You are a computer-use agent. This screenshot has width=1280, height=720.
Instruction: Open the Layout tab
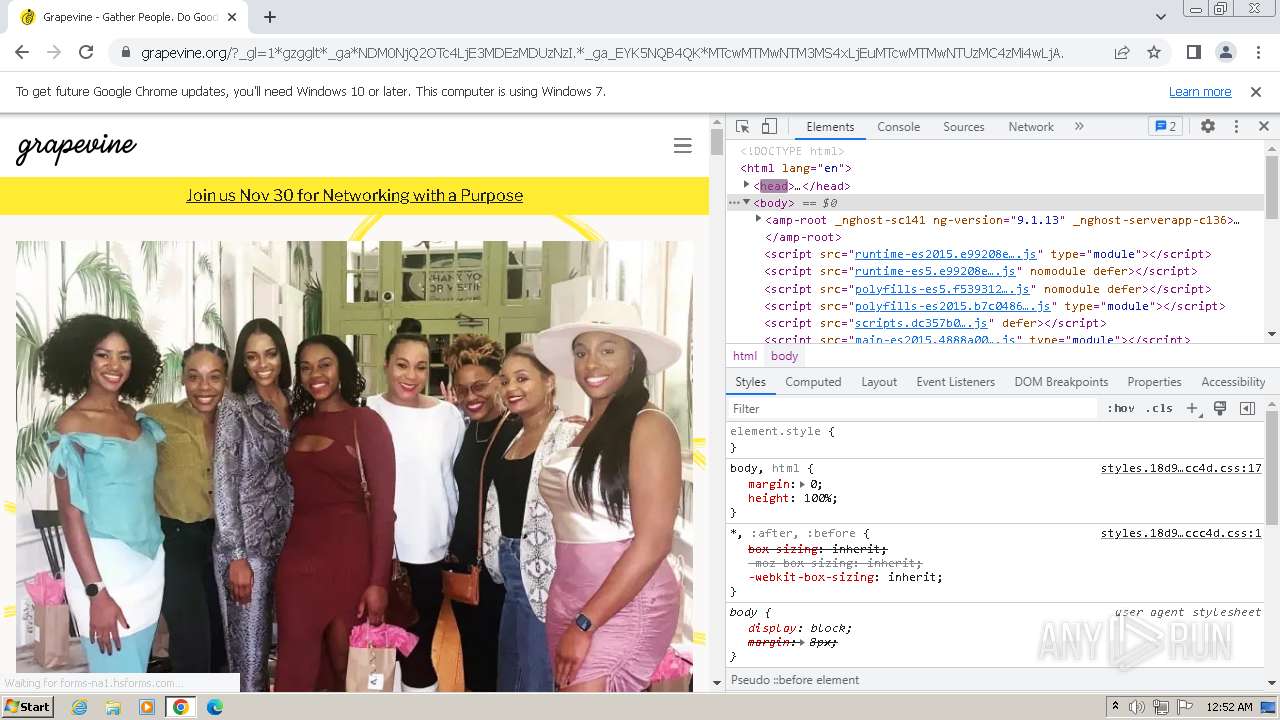point(879,382)
